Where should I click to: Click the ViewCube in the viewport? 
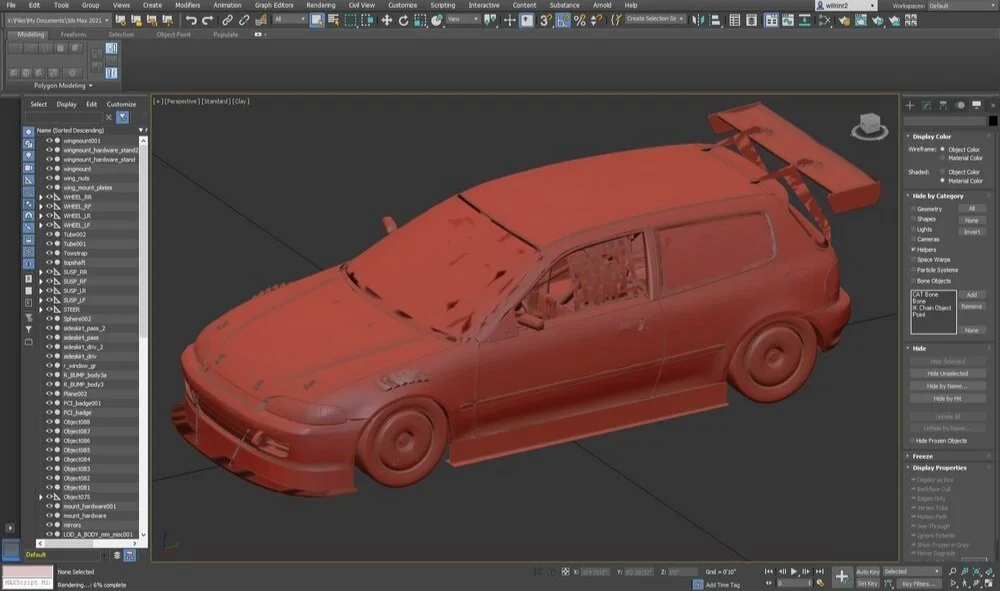point(869,126)
